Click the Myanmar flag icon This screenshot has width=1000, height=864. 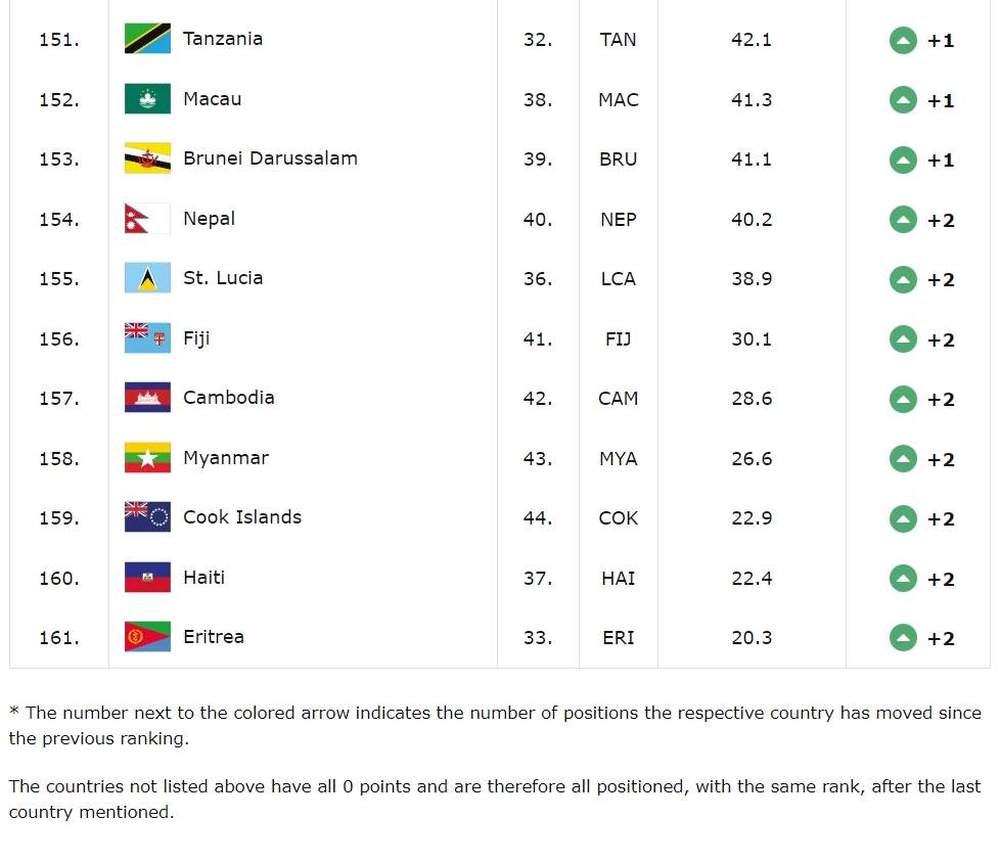click(x=147, y=458)
